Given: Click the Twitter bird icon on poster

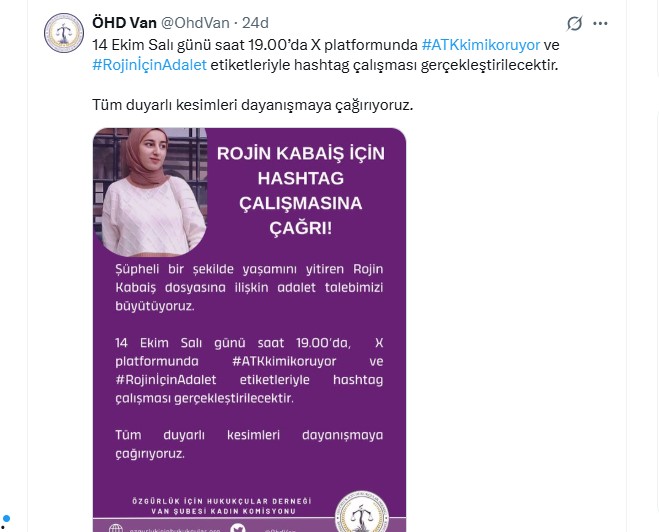Looking at the screenshot, I should coord(238,528).
